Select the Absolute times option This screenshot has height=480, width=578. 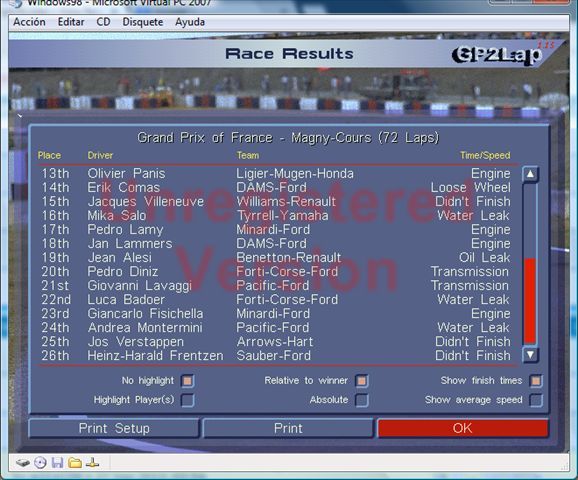pos(362,400)
